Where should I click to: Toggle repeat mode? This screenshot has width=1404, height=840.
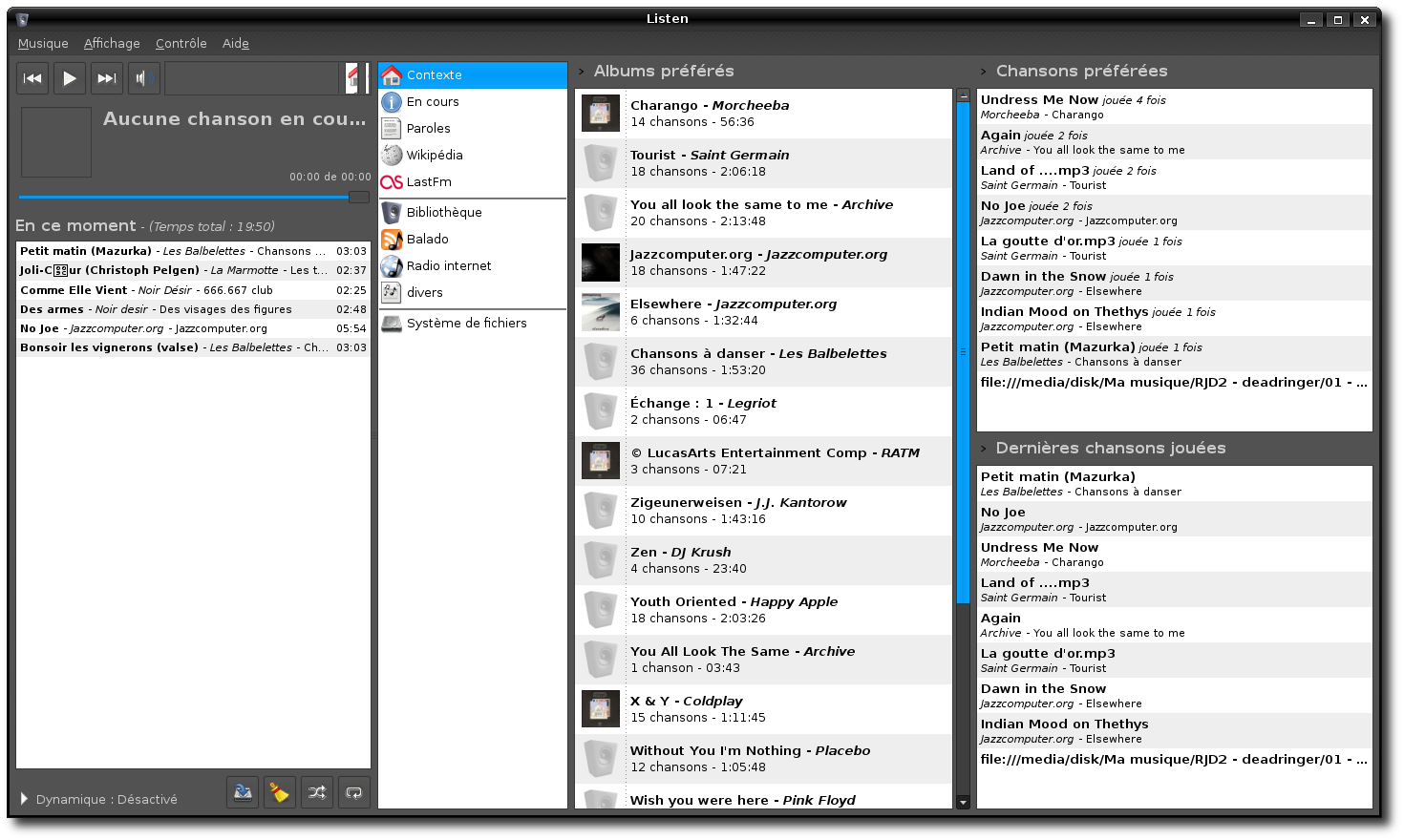pos(354,792)
